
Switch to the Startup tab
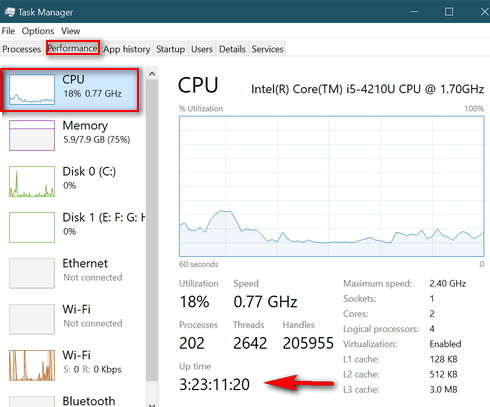point(170,49)
